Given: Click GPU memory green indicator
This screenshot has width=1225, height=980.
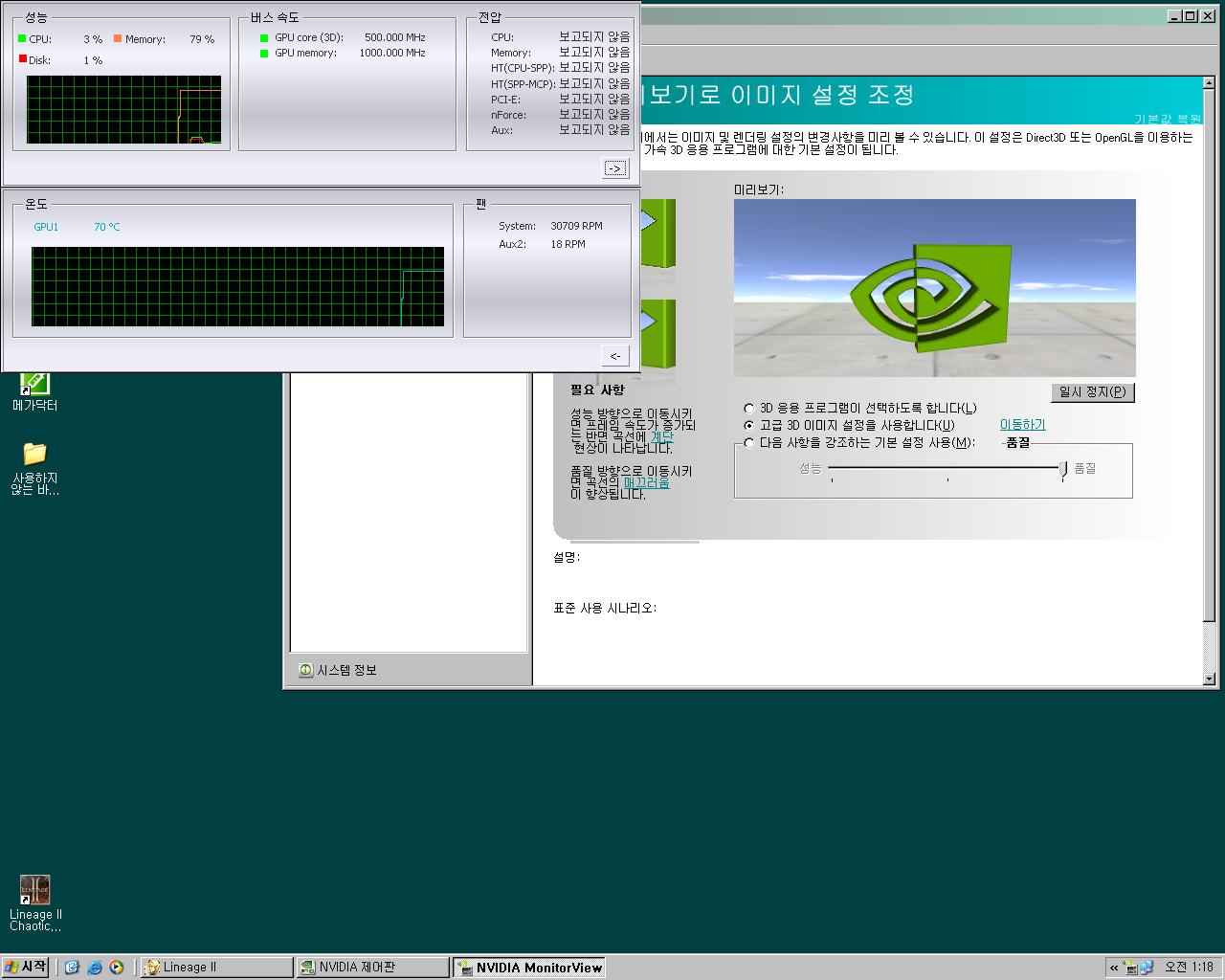Looking at the screenshot, I should (264, 54).
